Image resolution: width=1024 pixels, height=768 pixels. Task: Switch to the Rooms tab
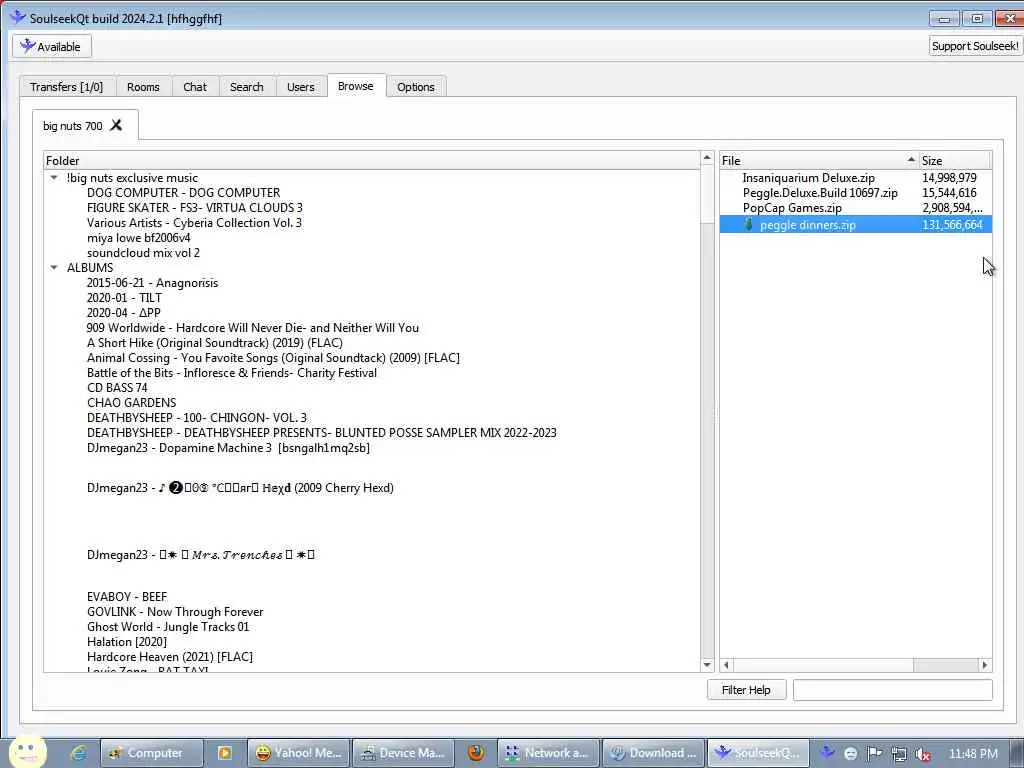(143, 87)
